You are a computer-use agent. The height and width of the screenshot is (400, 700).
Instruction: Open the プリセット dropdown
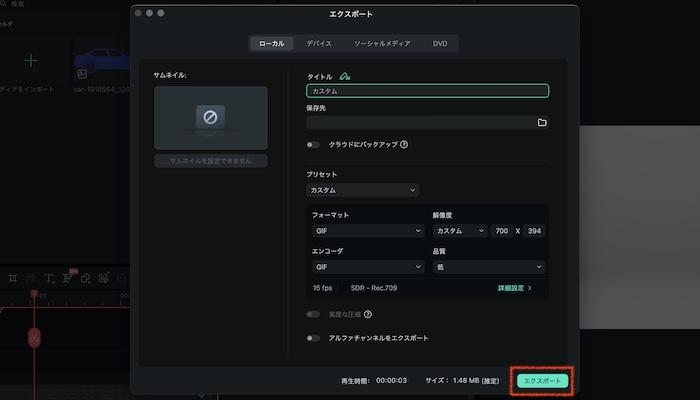coord(362,190)
